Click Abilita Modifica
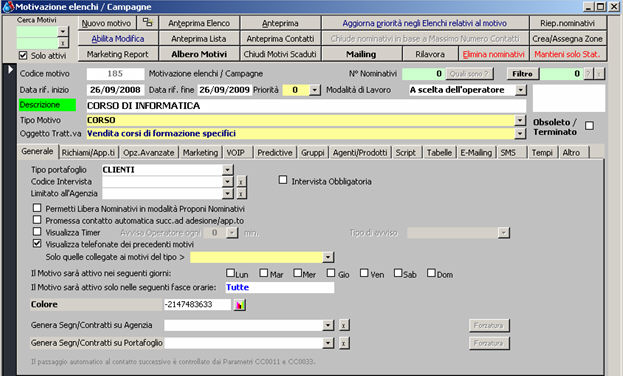Screen dimensions: 623x377 (x=118, y=39)
